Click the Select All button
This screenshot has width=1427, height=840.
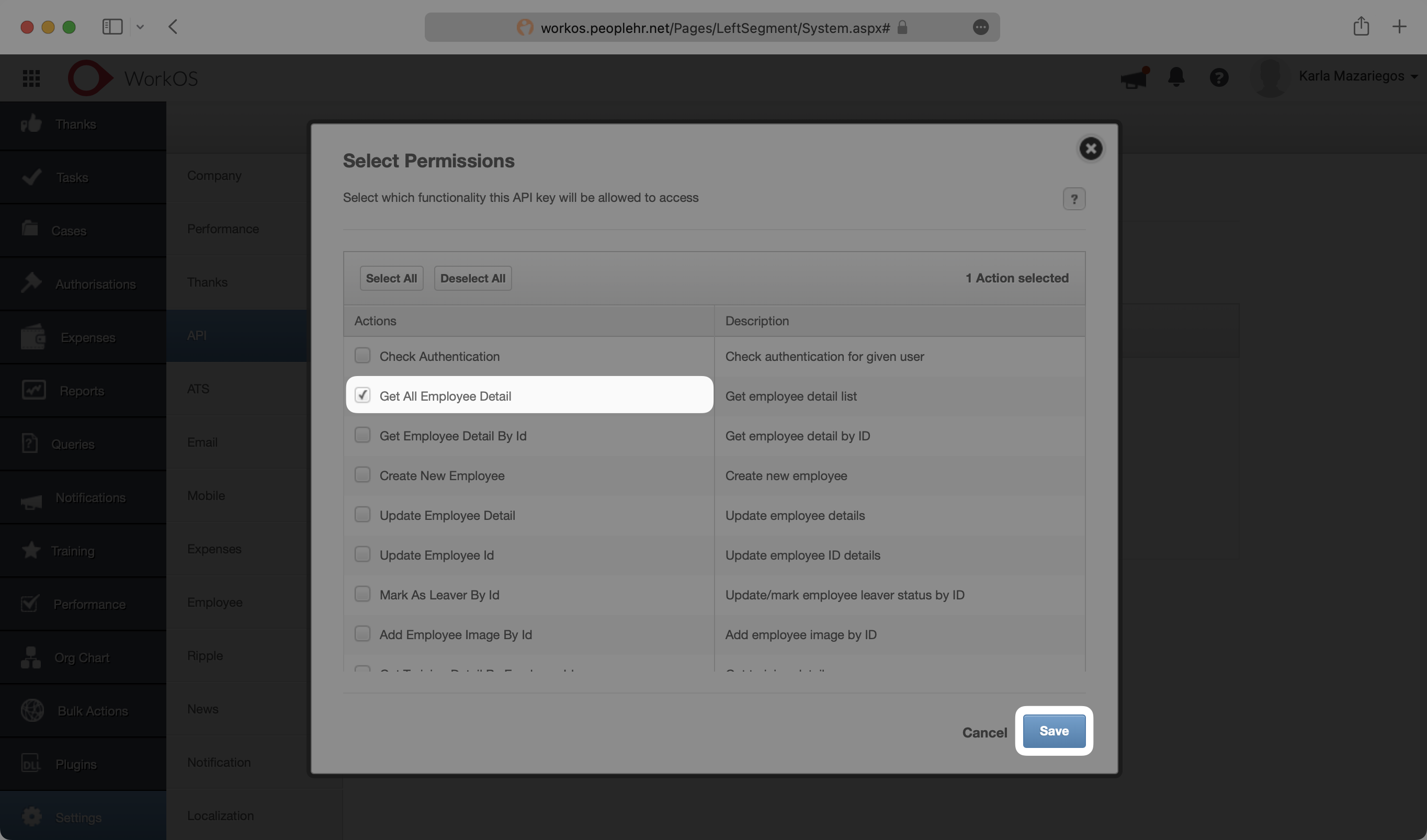click(x=391, y=278)
